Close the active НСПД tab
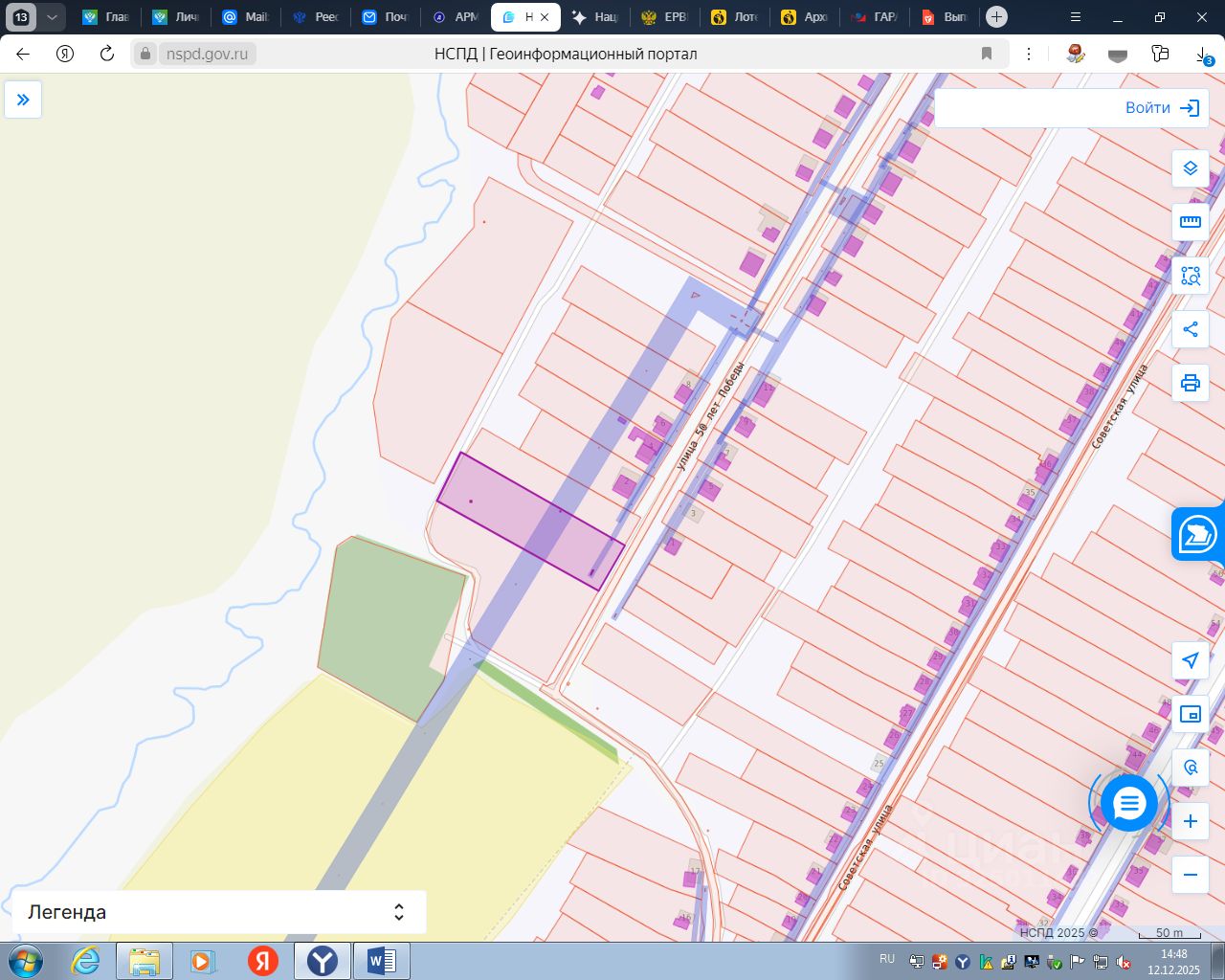1225x980 pixels. point(545,17)
